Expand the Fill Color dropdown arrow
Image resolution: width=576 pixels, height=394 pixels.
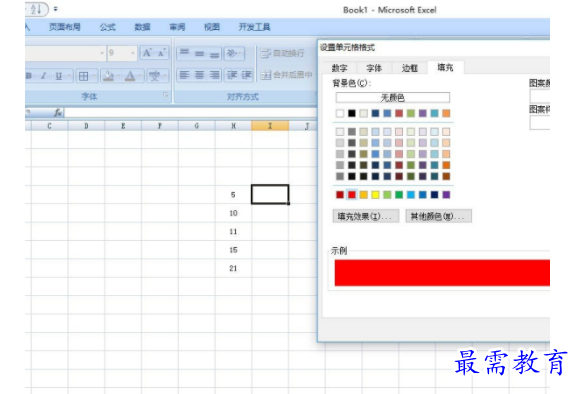pyautogui.click(x=118, y=76)
